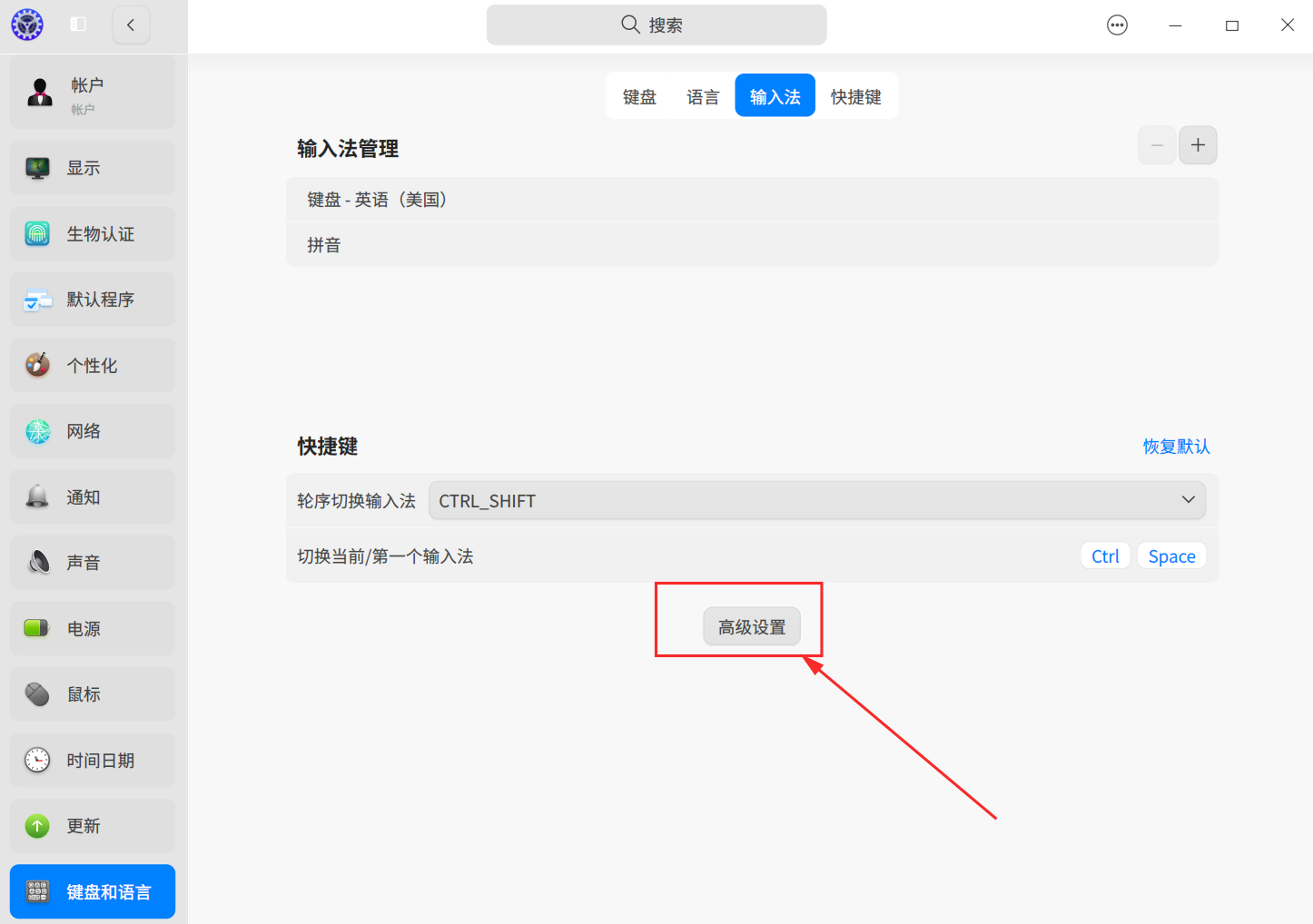Add an input method with plus button
Screen dimensions: 1313x924
point(1198,145)
